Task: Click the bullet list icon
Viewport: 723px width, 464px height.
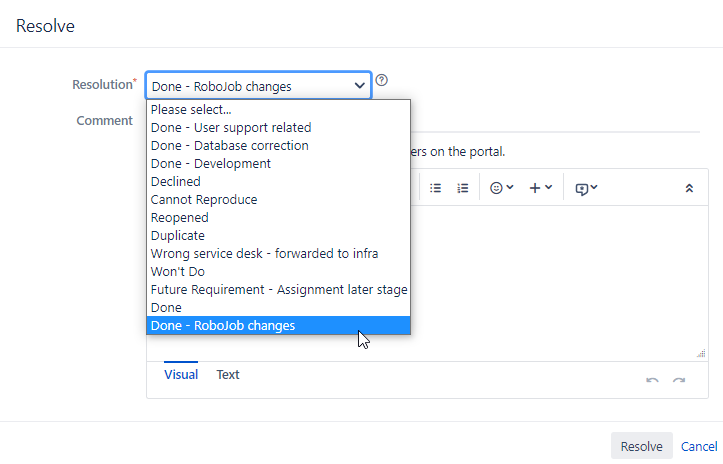Action: coord(435,188)
